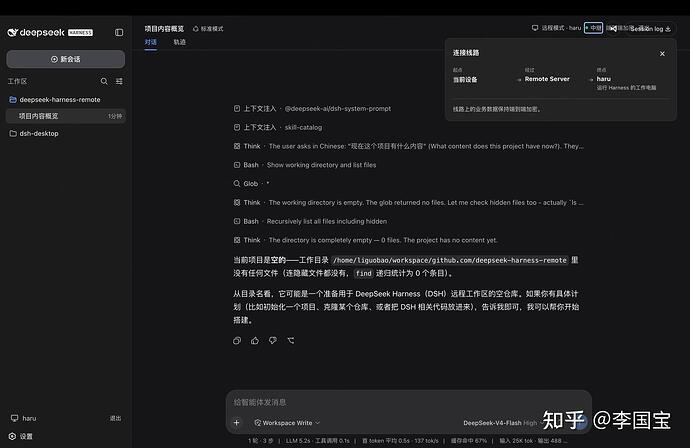Click the haru device entry in sidebar
690x448 pixels.
23,418
